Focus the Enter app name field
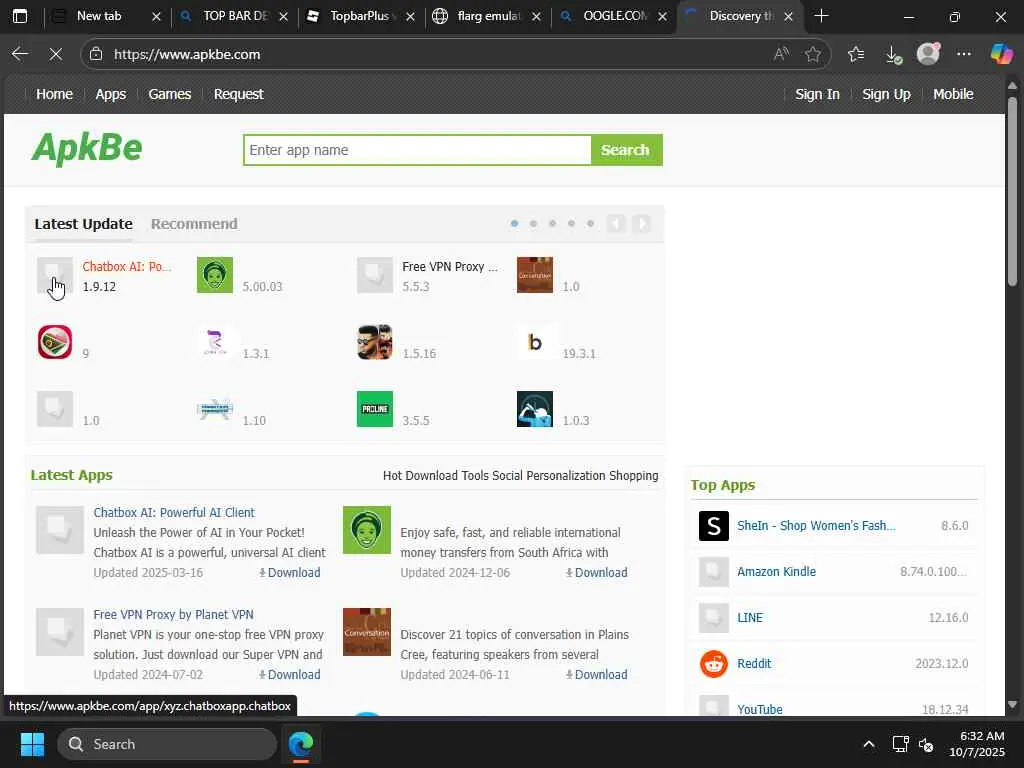 [417, 150]
